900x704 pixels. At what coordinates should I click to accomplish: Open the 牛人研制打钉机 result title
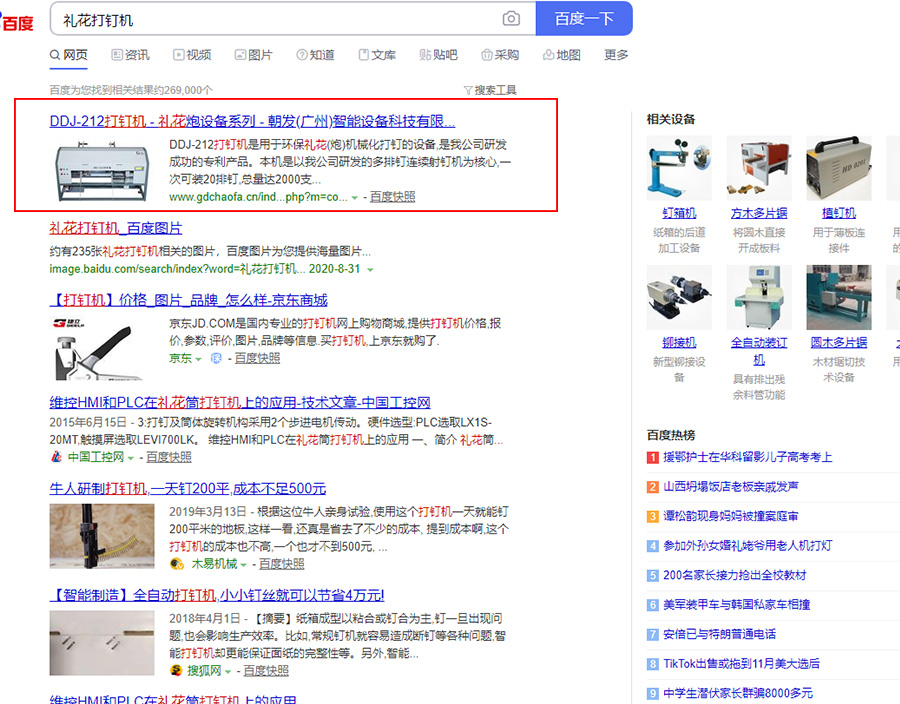188,488
